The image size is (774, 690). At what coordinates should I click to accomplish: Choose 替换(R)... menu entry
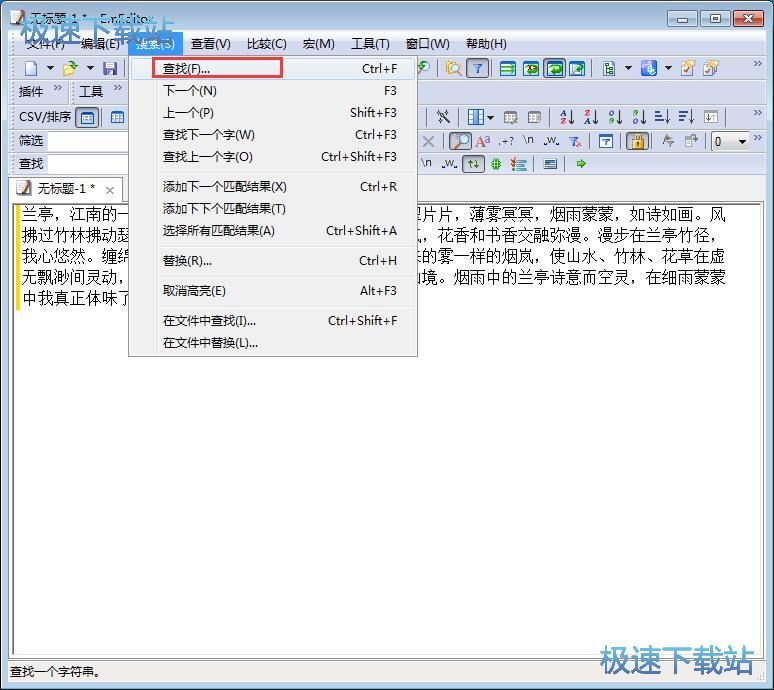coord(273,261)
